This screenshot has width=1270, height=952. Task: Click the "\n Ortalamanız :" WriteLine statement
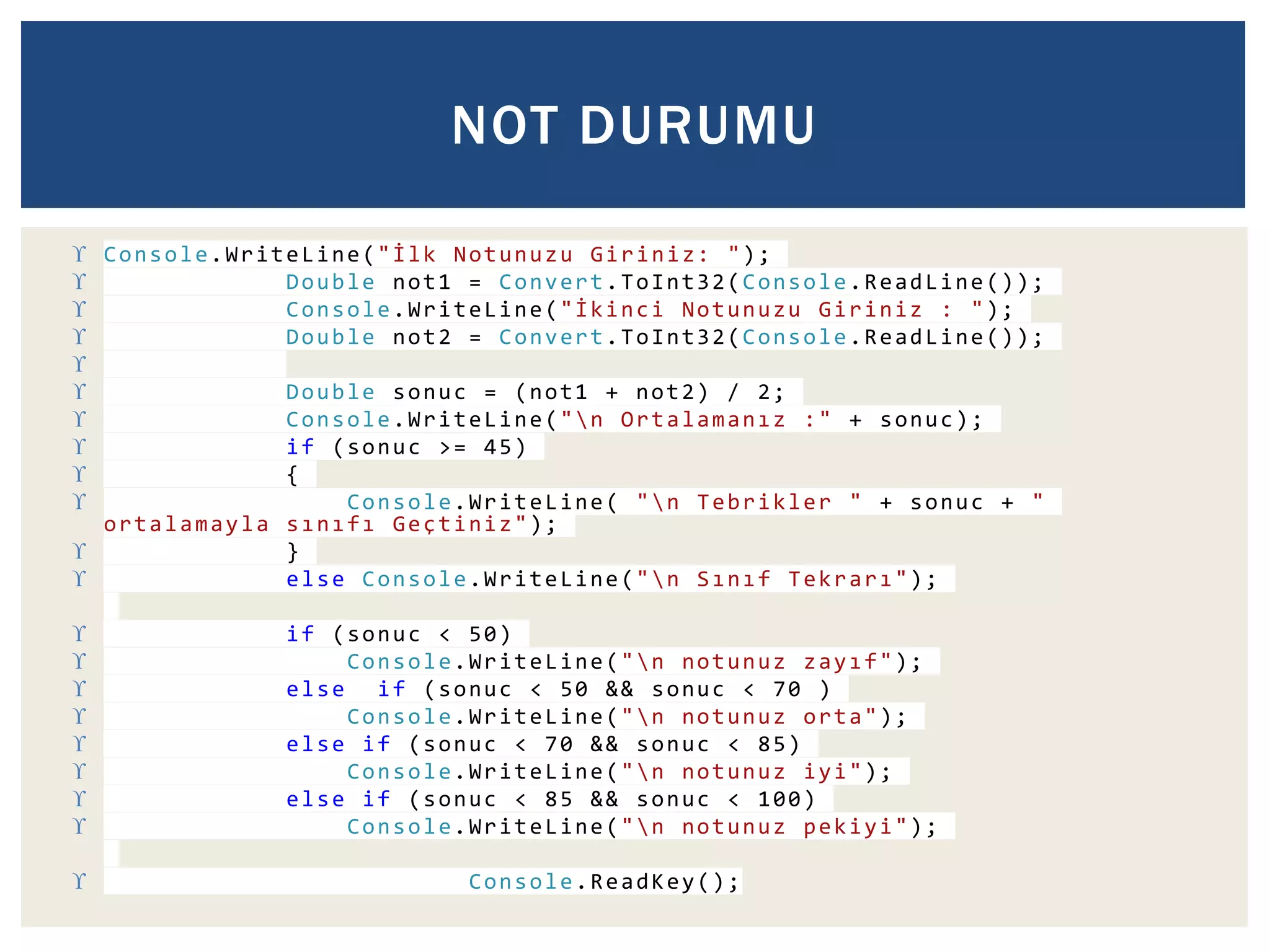click(x=634, y=420)
